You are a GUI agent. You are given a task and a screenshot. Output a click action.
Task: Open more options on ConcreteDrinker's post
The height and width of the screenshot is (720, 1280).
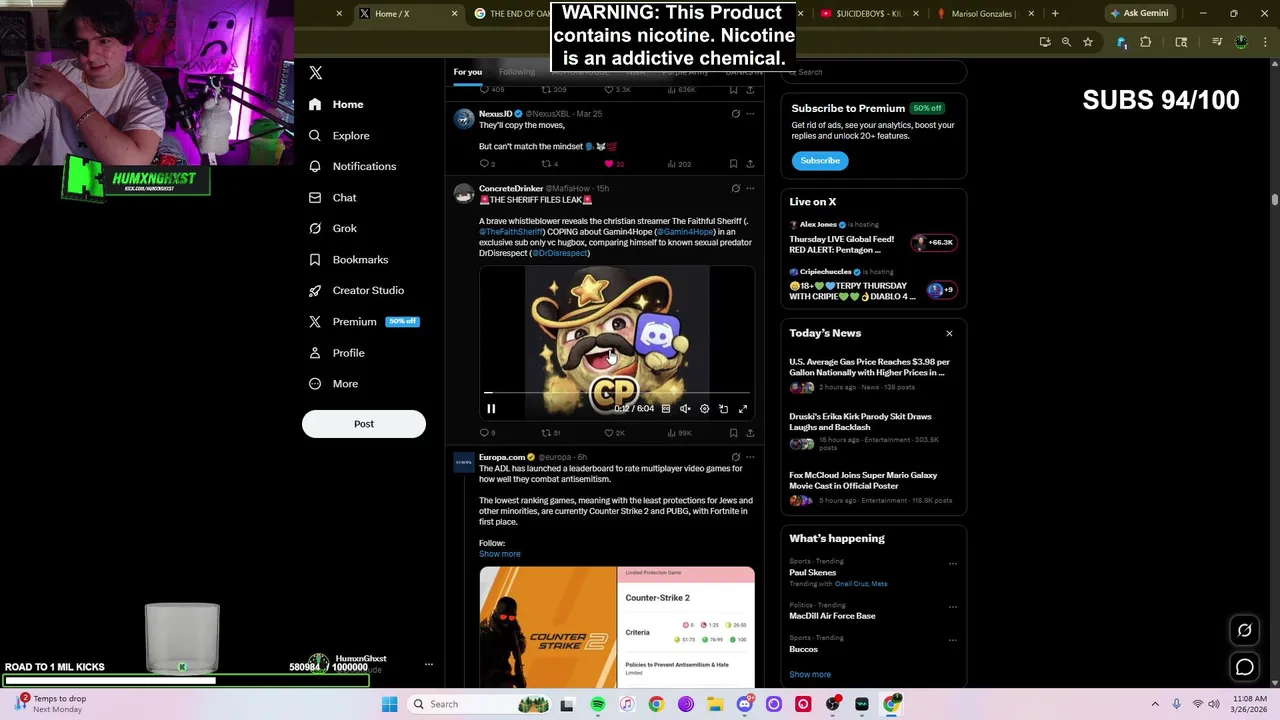click(x=750, y=188)
